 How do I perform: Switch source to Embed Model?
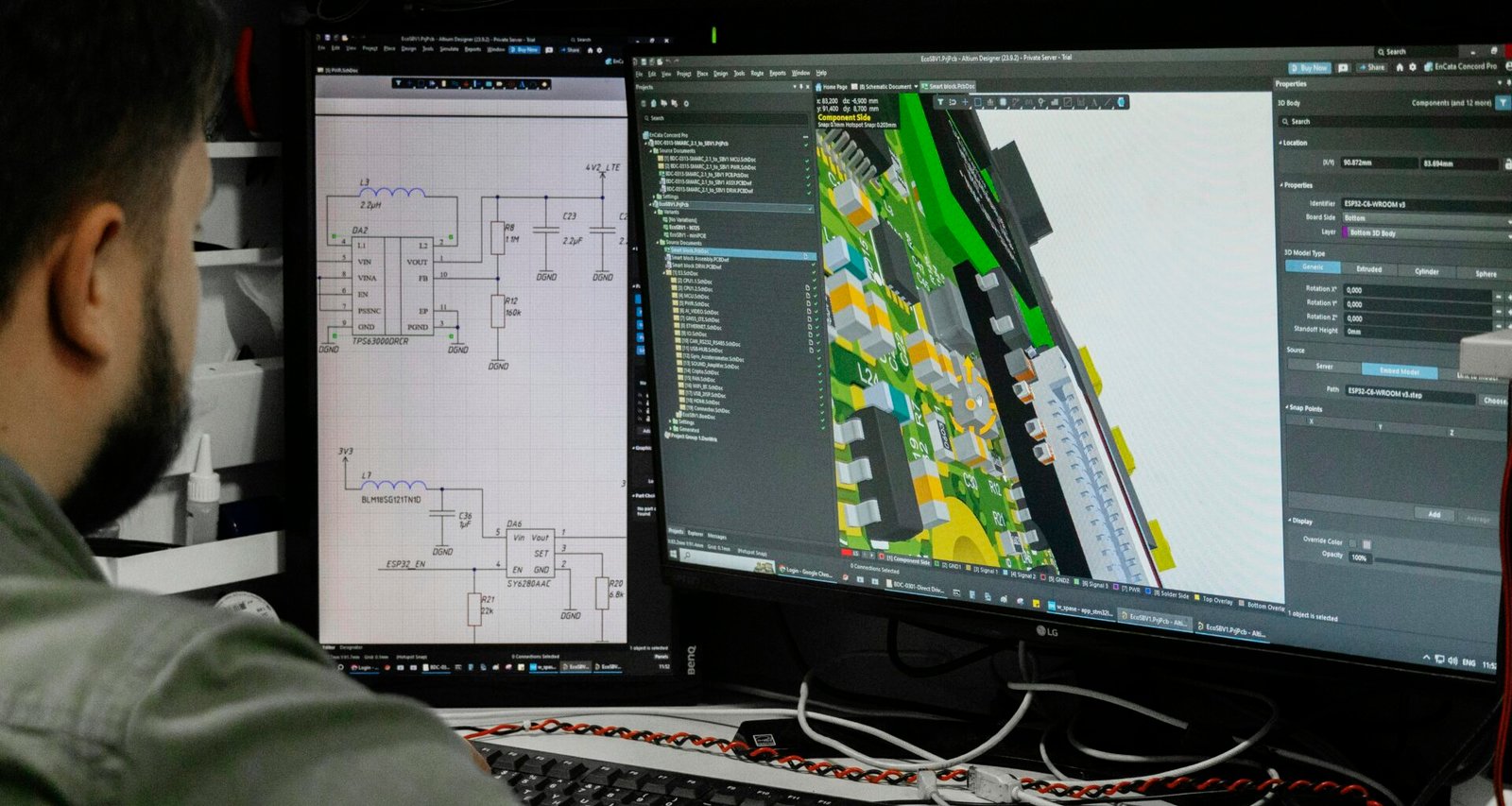[x=1400, y=371]
